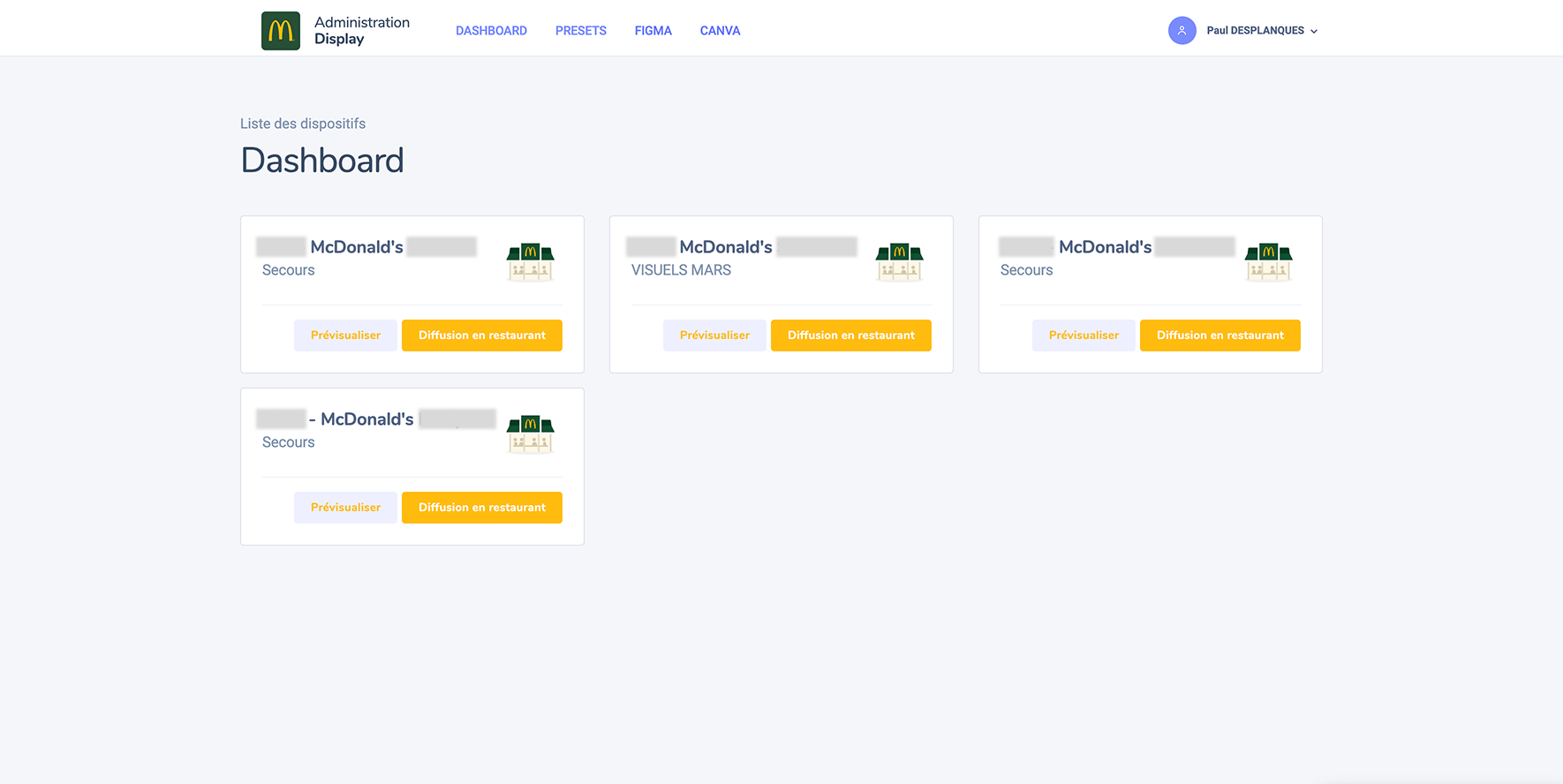The image size is (1563, 784).
Task: Click restaurant icon on bottom-left card
Action: pyautogui.click(x=530, y=433)
